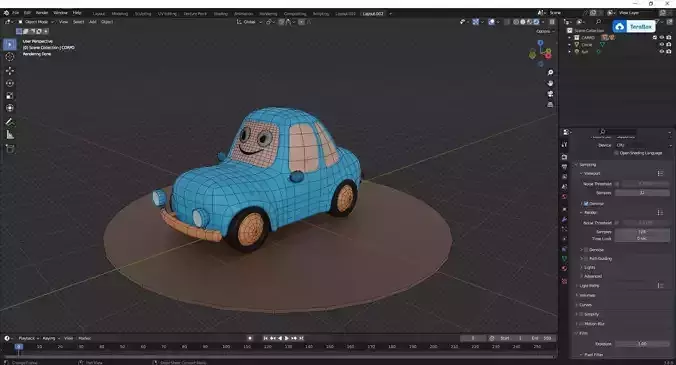
Task: Select the Transform tool
Action: coord(9,108)
